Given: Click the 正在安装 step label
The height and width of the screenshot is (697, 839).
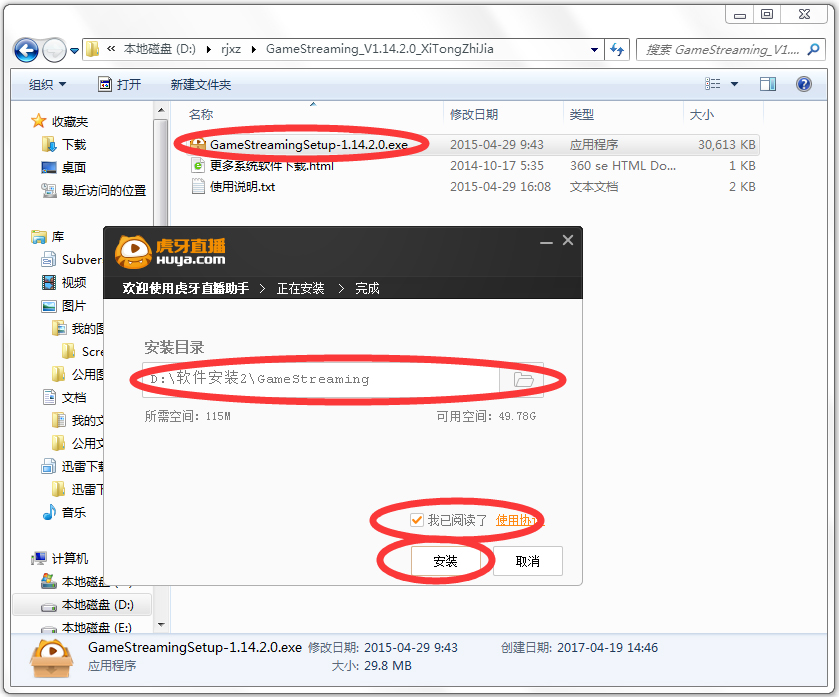Looking at the screenshot, I should click(x=300, y=288).
